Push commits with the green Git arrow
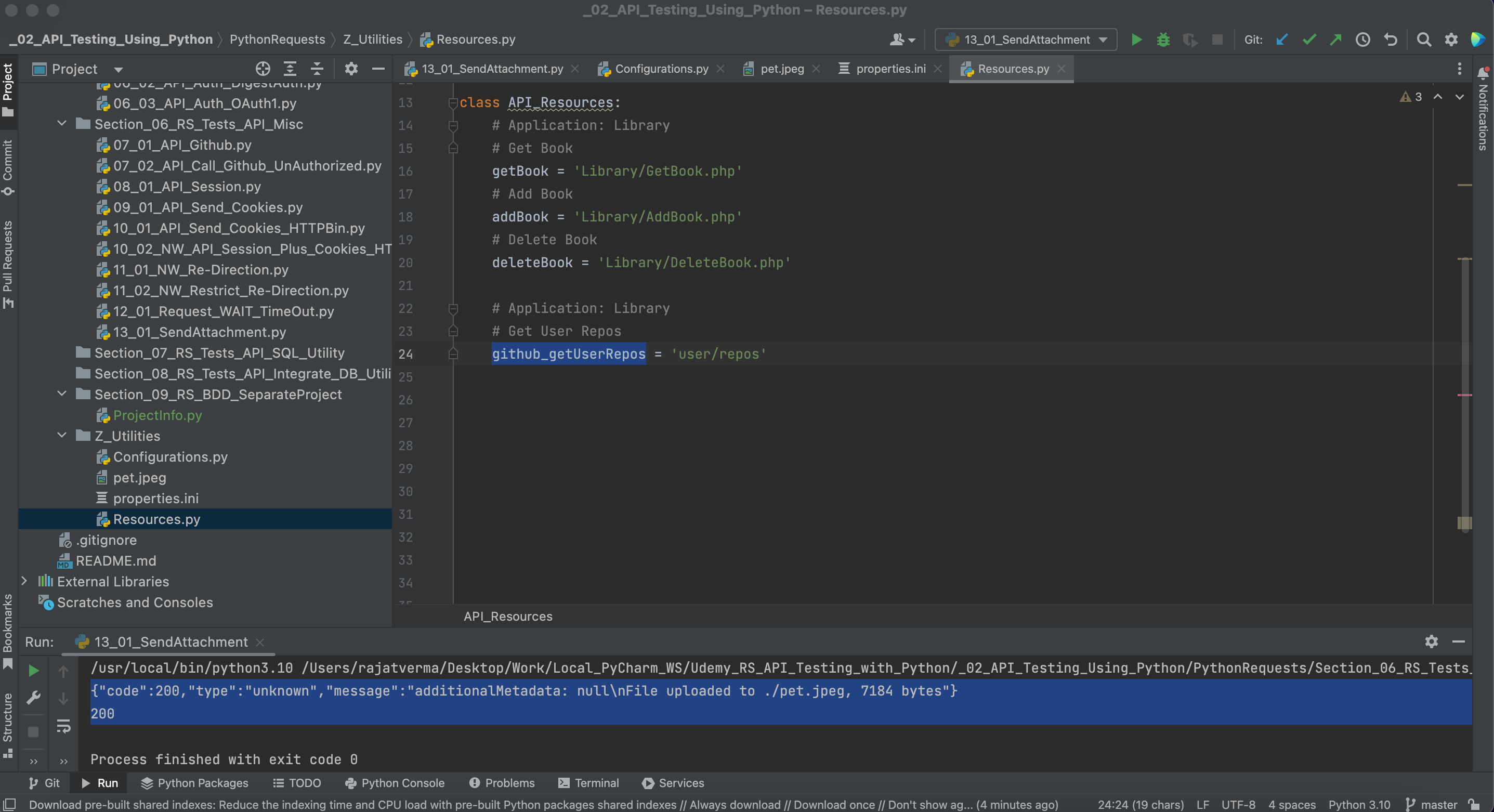Screen dimensions: 1494x812 [x=1335, y=40]
